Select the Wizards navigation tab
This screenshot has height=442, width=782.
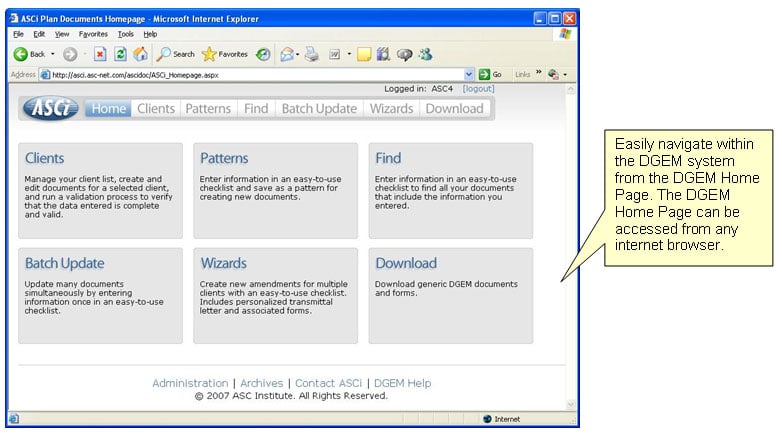tap(391, 108)
